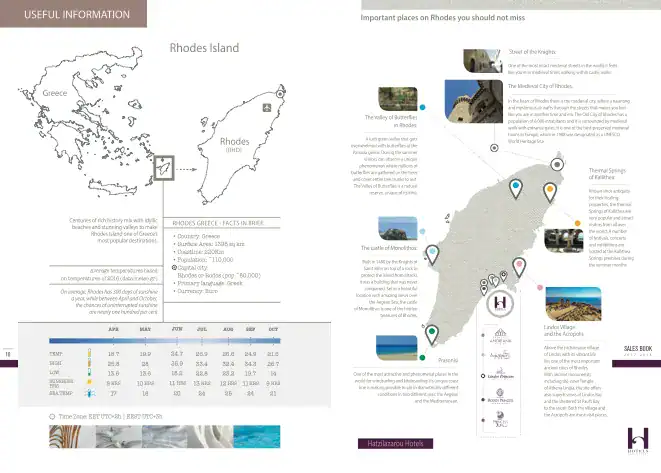Click the first hotel logo with building roof
The width and height of the screenshot is (661, 473).
pyautogui.click(x=500, y=336)
